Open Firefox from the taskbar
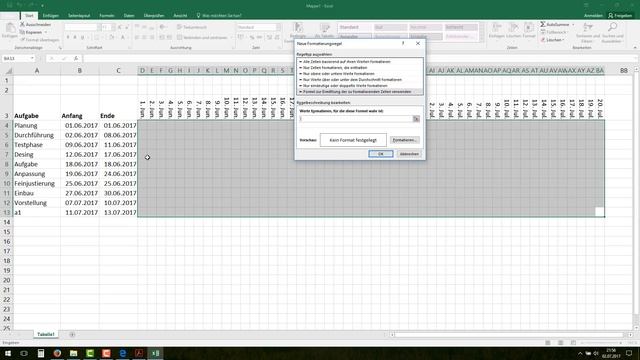The image size is (640, 360). click(57, 353)
